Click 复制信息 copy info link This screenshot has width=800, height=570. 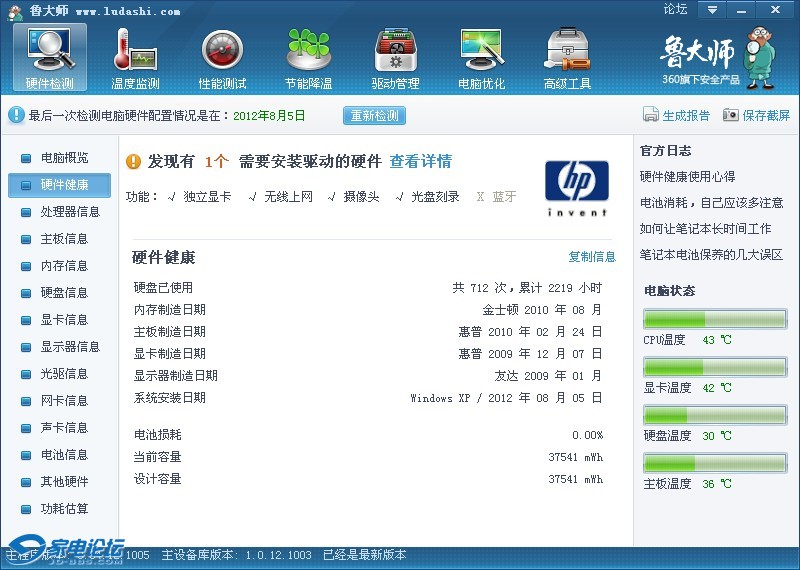coord(592,257)
